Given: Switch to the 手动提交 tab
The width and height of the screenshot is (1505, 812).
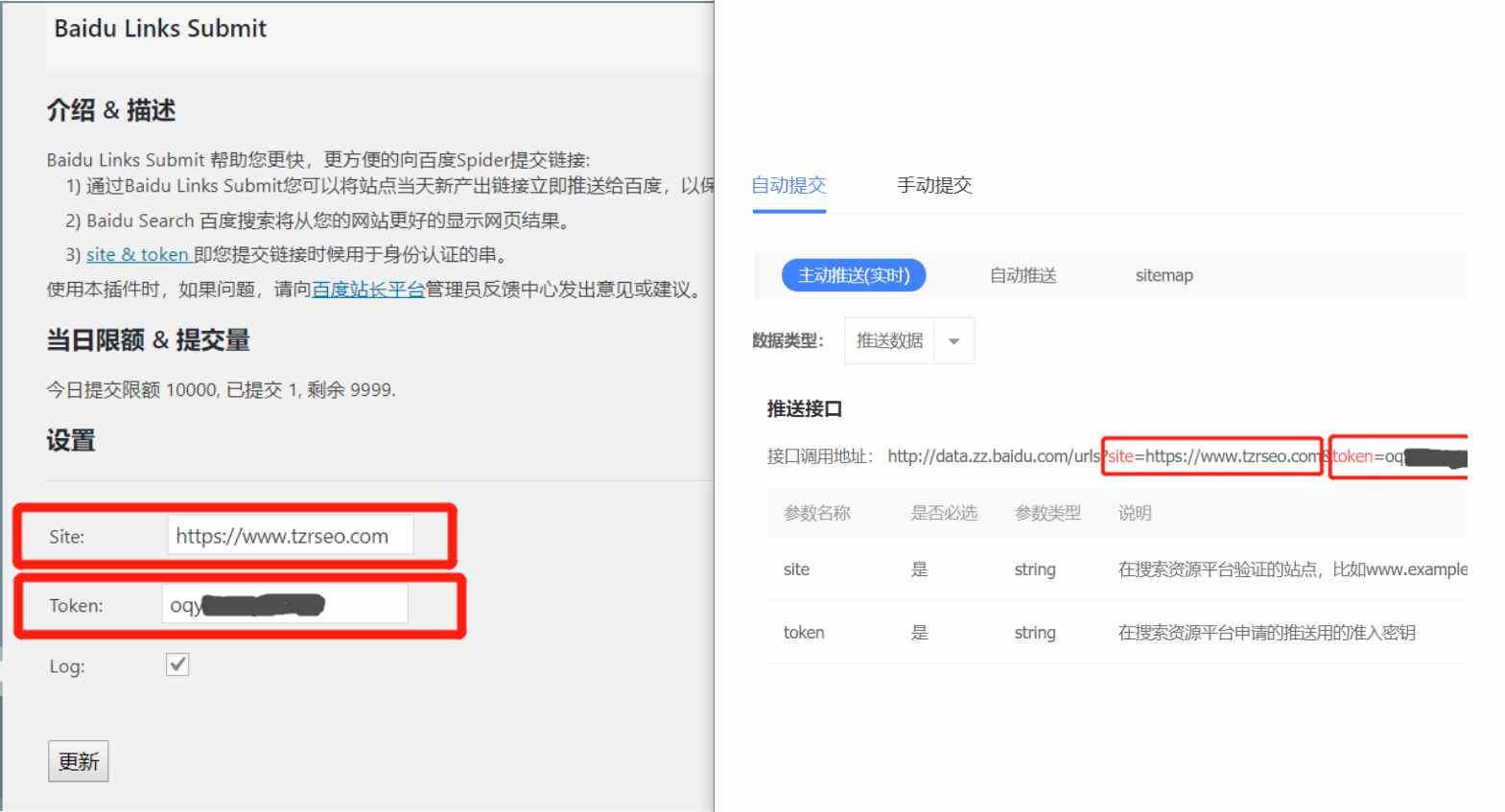Looking at the screenshot, I should click(x=934, y=185).
